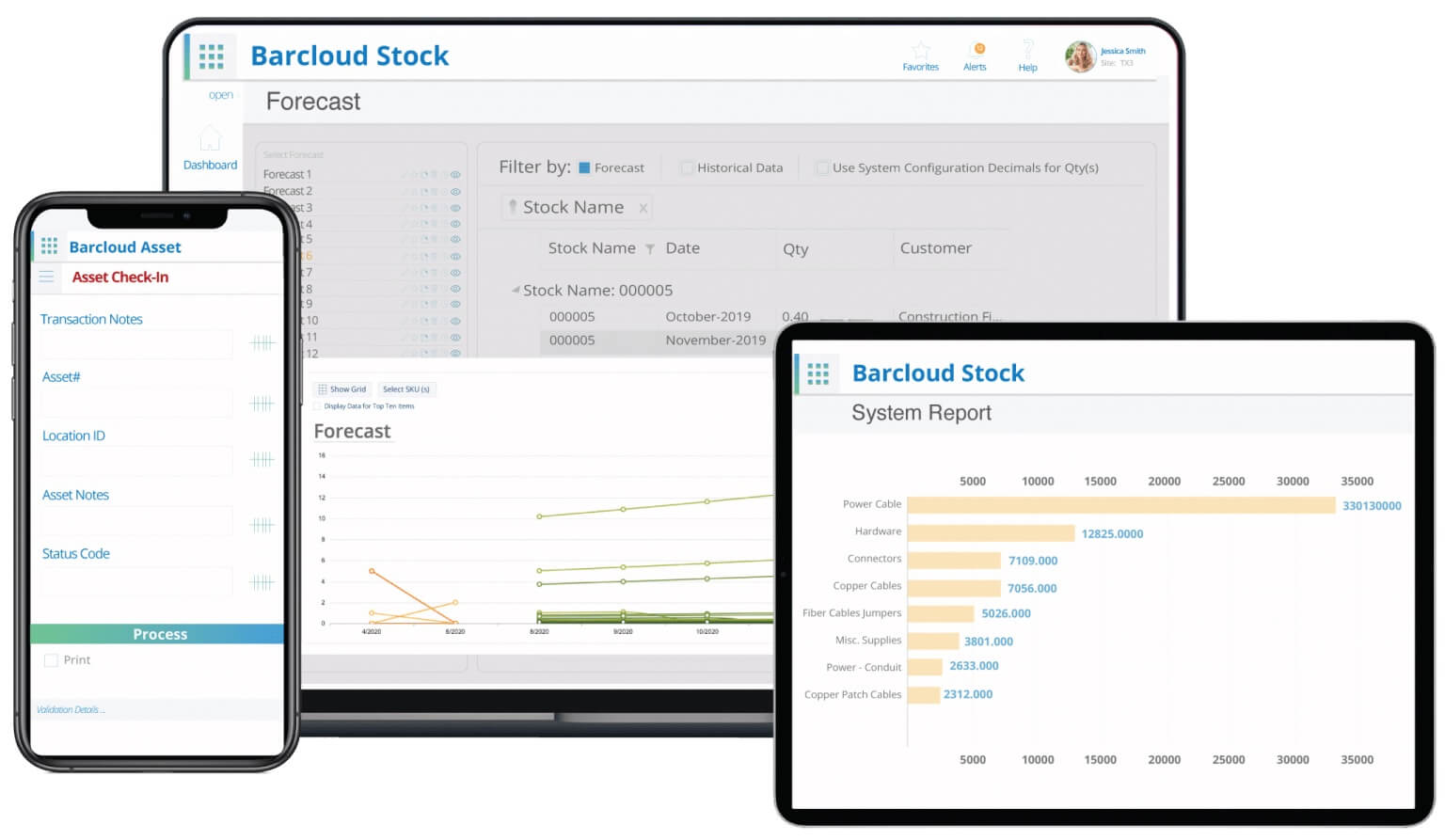Image resolution: width=1445 pixels, height=840 pixels.
Task: Toggle eye visibility for the forecast row ending 10
Action: 455,320
